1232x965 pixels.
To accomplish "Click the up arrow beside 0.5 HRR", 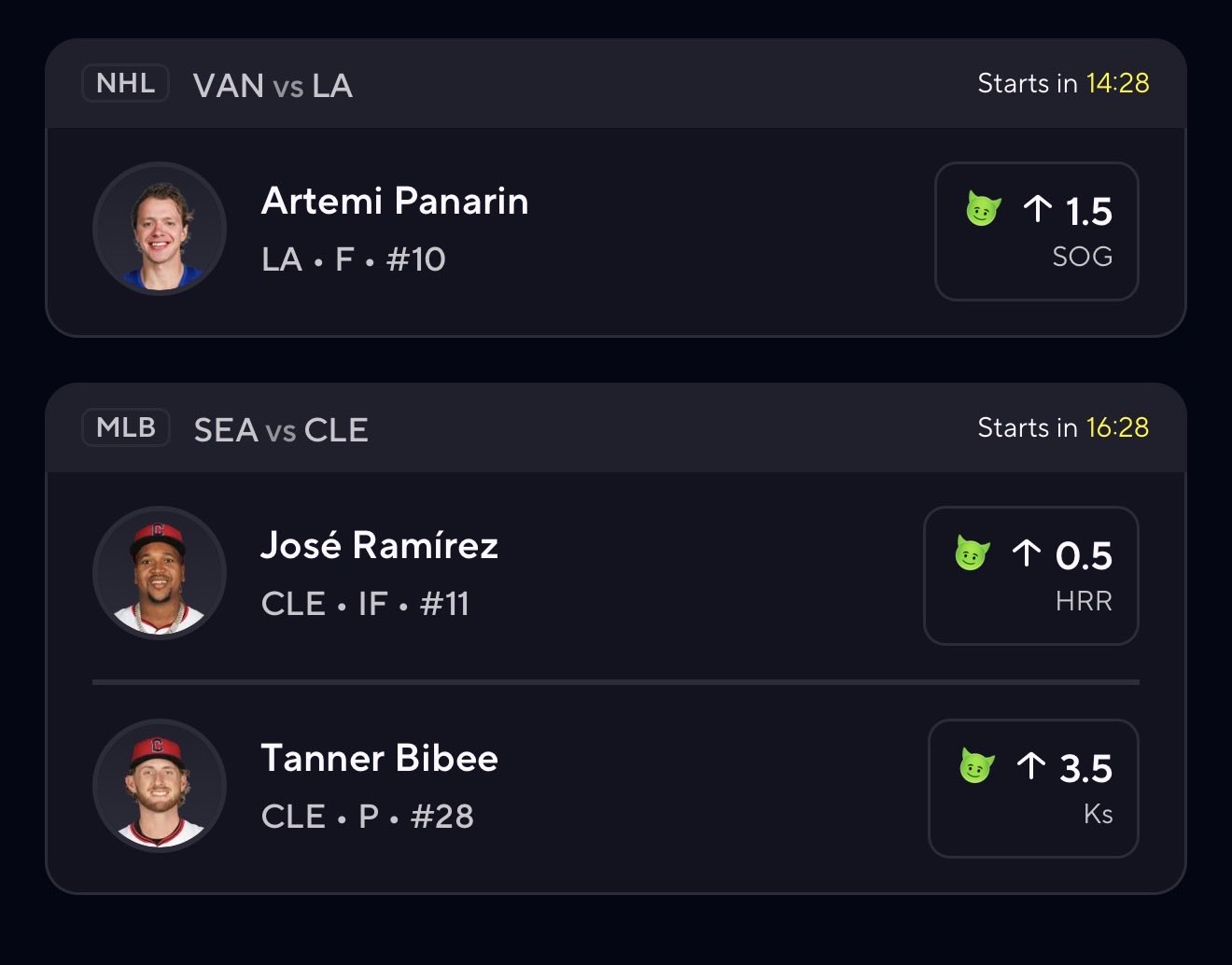I will (x=1026, y=553).
